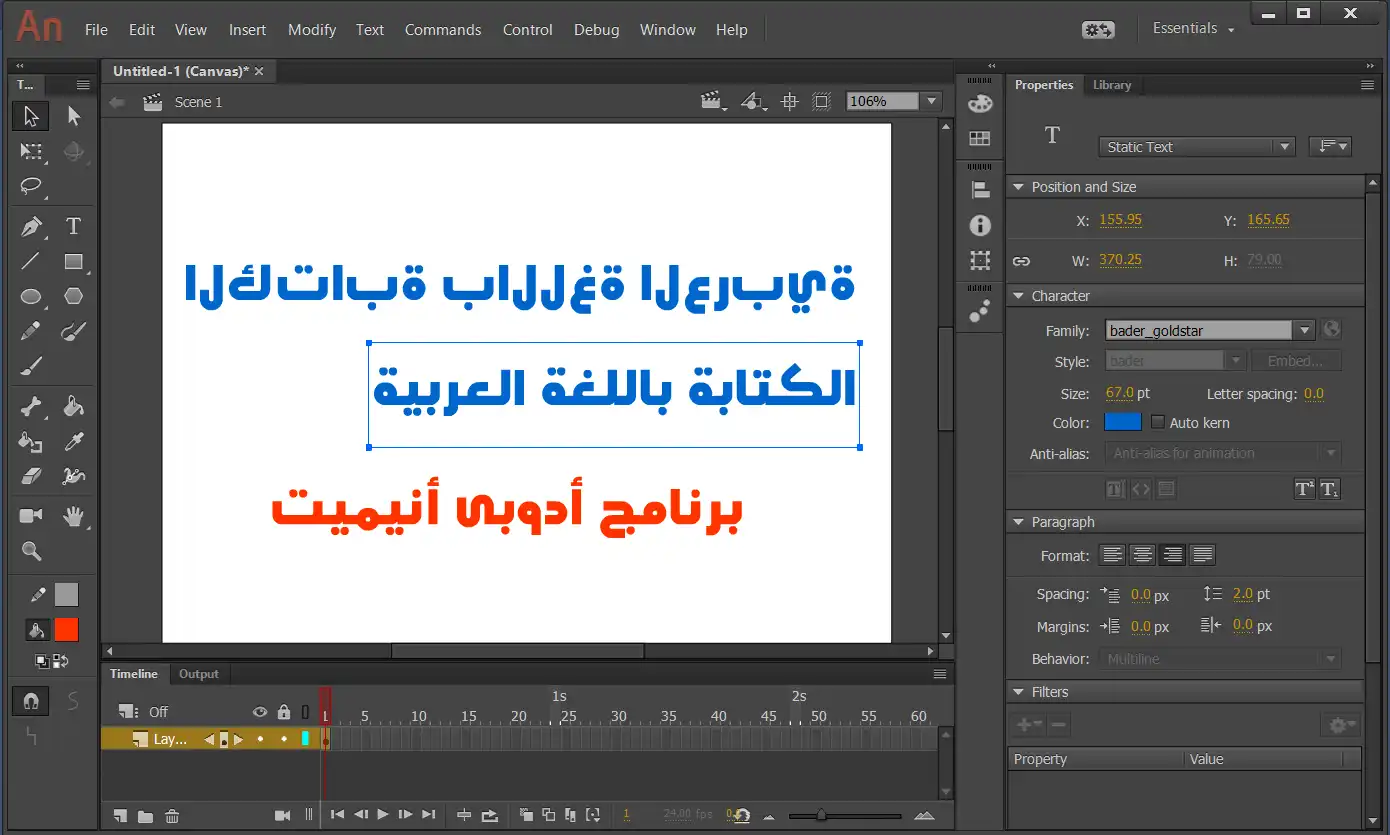
Task: Toggle clip content outside the stage
Action: click(x=822, y=101)
